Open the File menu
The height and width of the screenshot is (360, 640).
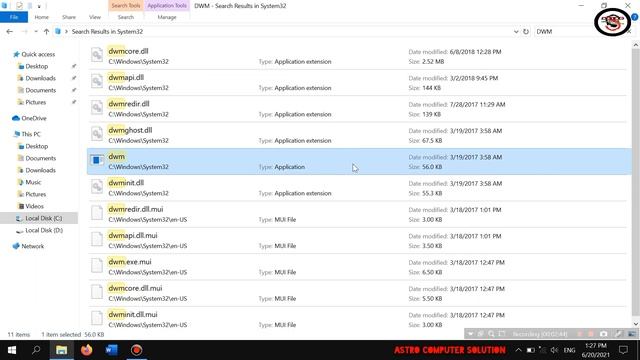coord(14,17)
